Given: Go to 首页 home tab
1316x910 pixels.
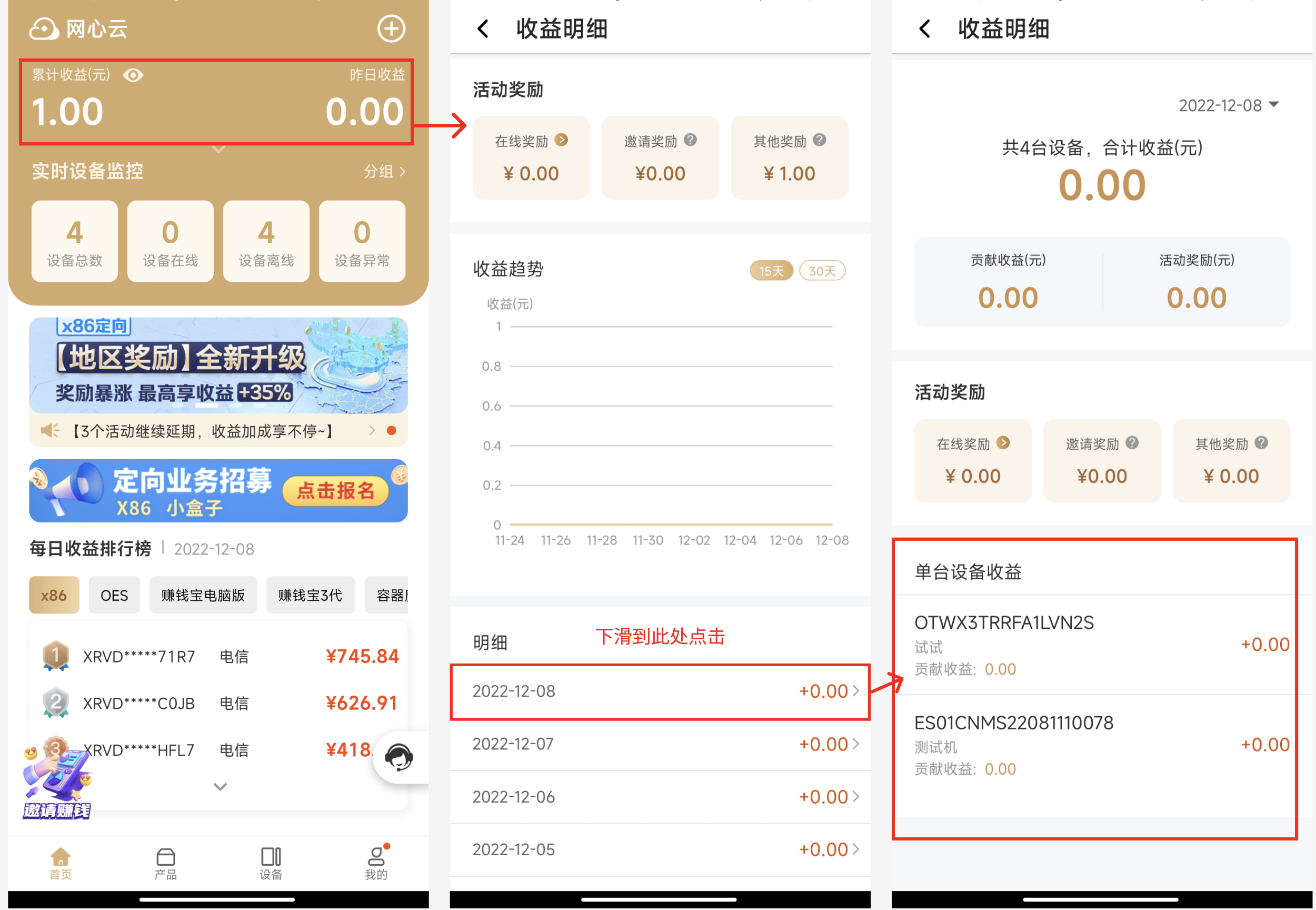Looking at the screenshot, I should [x=61, y=863].
